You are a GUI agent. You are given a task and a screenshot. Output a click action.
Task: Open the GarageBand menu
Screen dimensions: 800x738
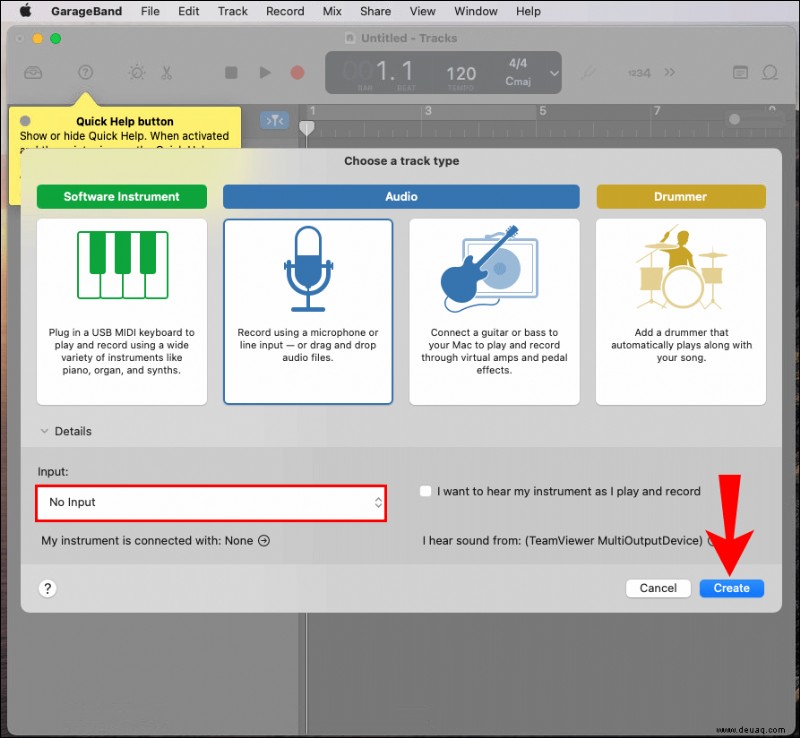tap(86, 11)
